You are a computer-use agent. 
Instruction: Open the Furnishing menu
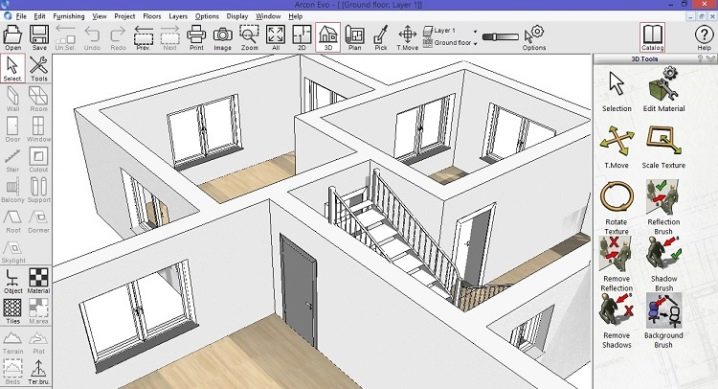click(69, 16)
